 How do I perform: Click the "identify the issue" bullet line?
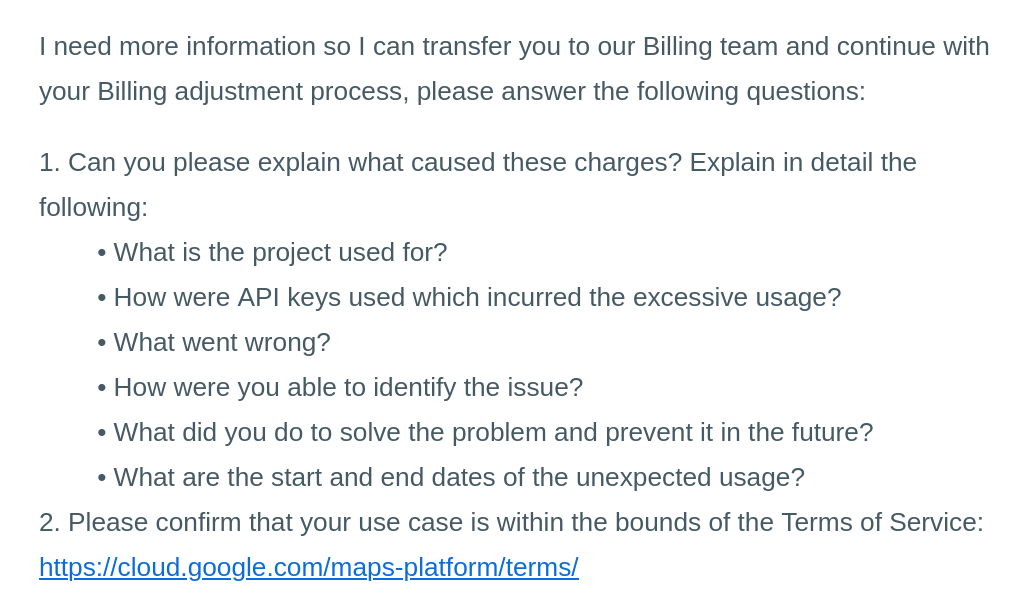coord(347,387)
